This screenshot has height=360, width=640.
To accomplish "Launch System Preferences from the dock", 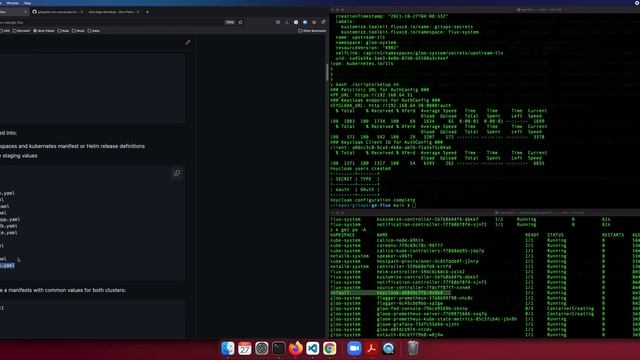I will point(262,348).
